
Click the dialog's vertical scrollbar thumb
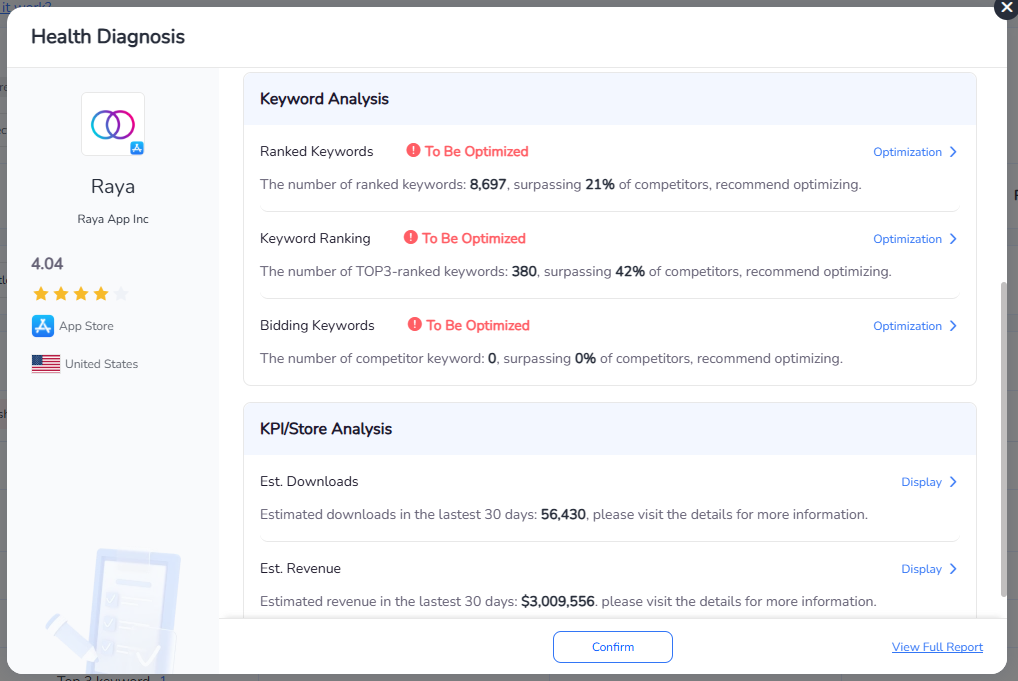coord(1003,440)
